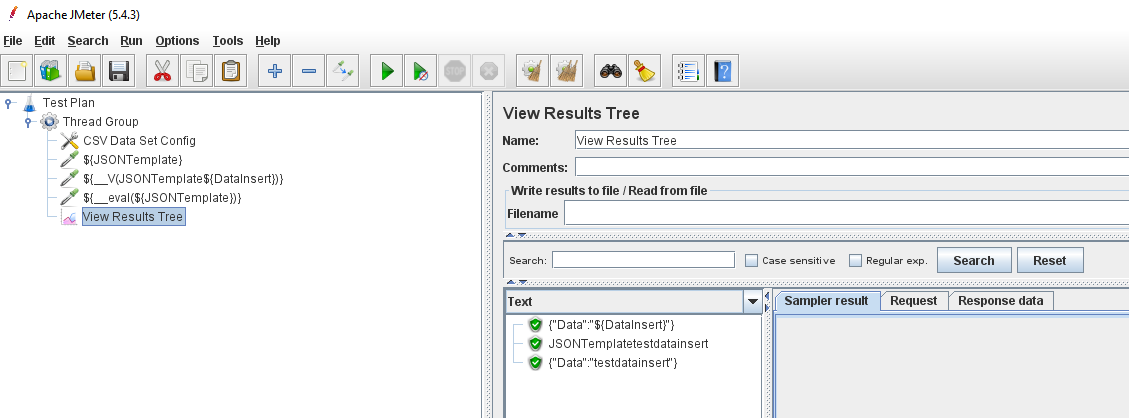This screenshot has height=418, width=1129.
Task: Open the Function Helper list icon
Action: 688,71
